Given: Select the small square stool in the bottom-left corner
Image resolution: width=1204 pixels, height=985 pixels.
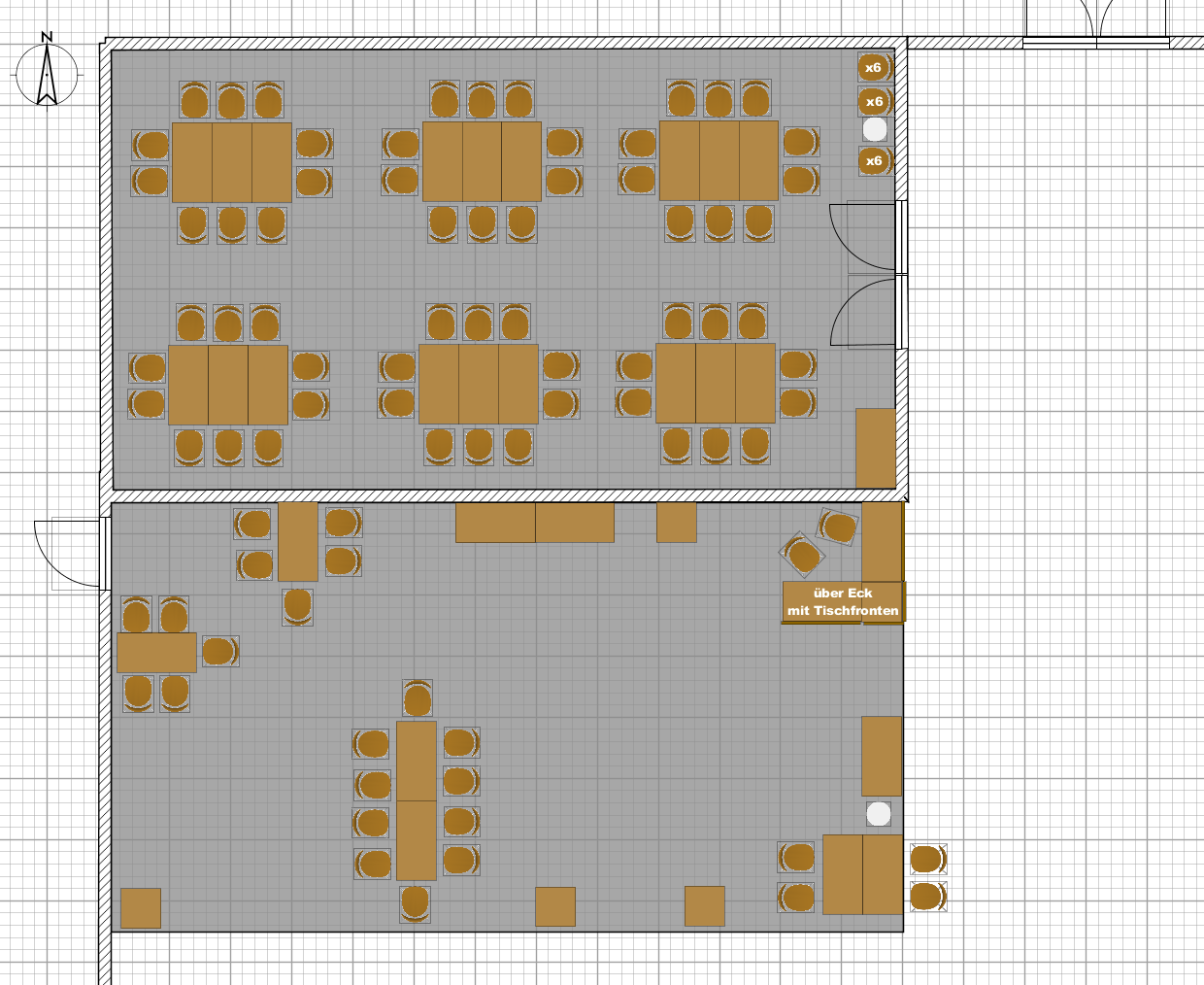Looking at the screenshot, I should (142, 908).
